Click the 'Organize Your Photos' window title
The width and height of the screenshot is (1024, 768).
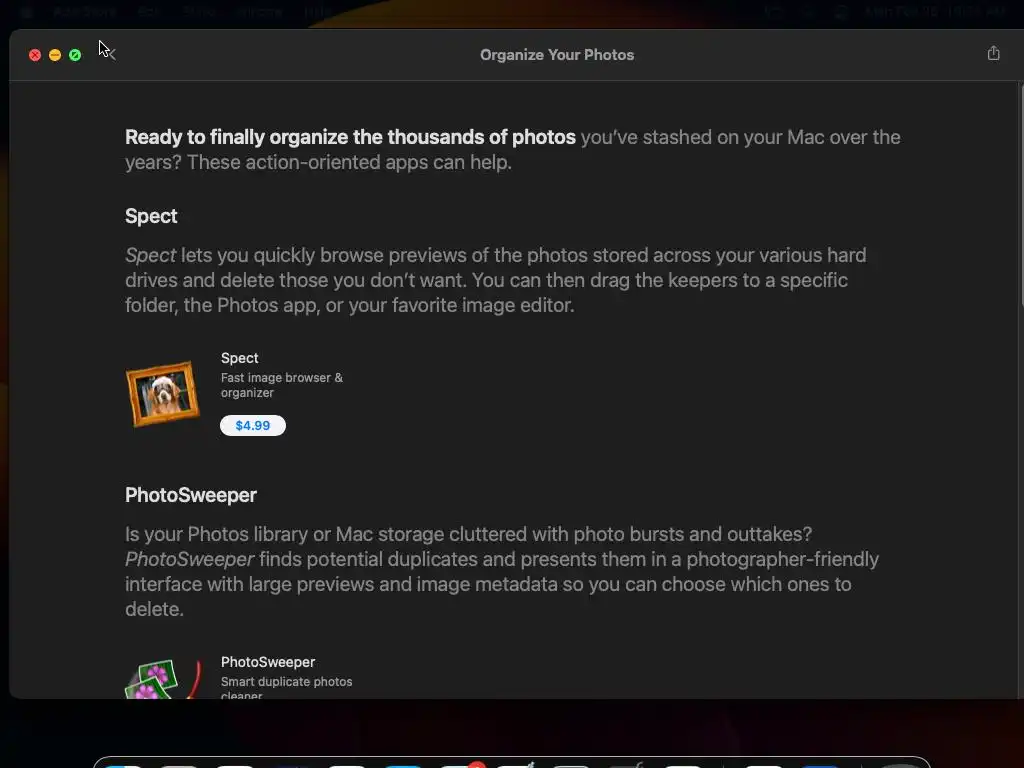557,55
